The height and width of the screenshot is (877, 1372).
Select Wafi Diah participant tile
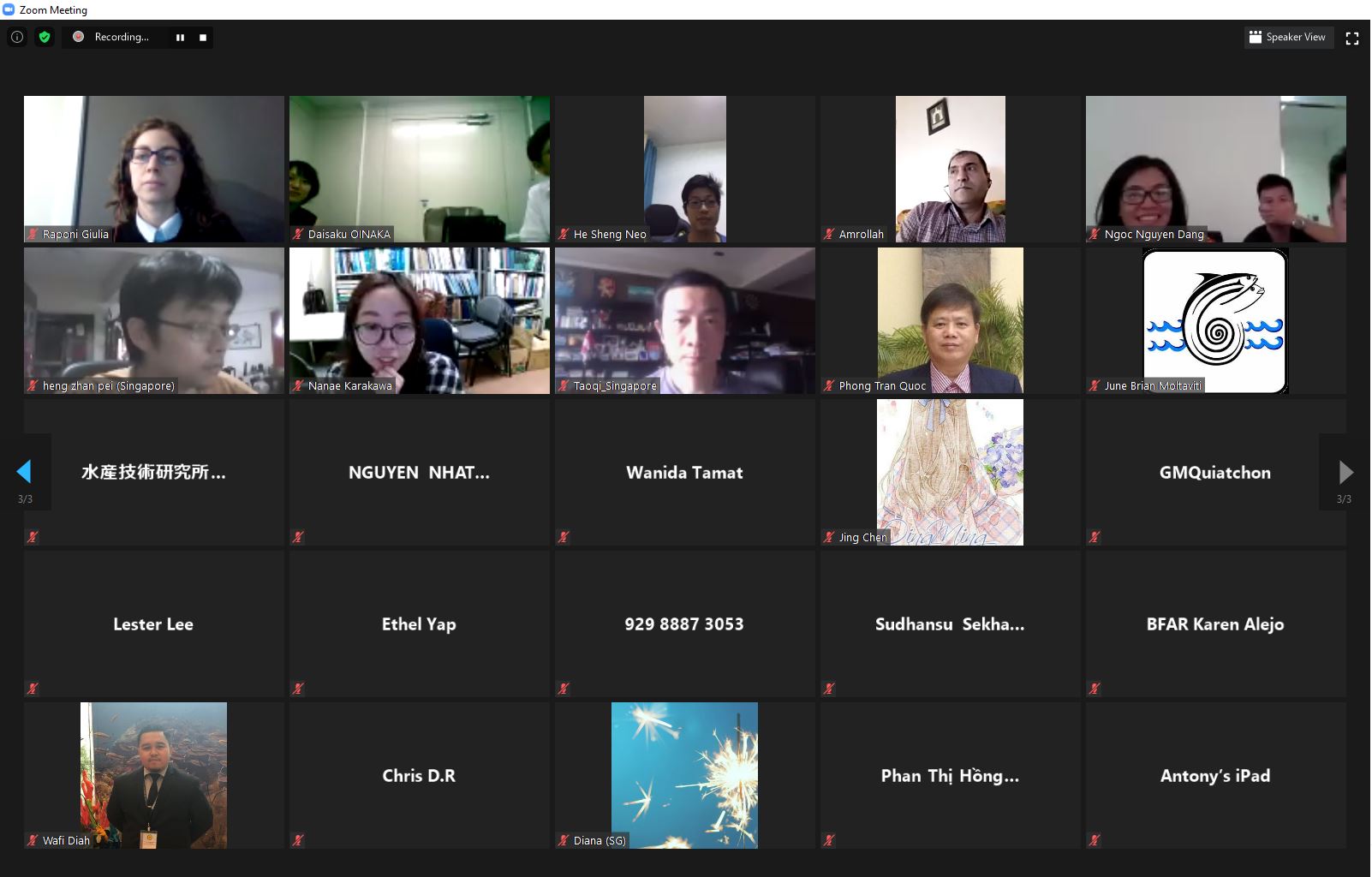(x=154, y=775)
